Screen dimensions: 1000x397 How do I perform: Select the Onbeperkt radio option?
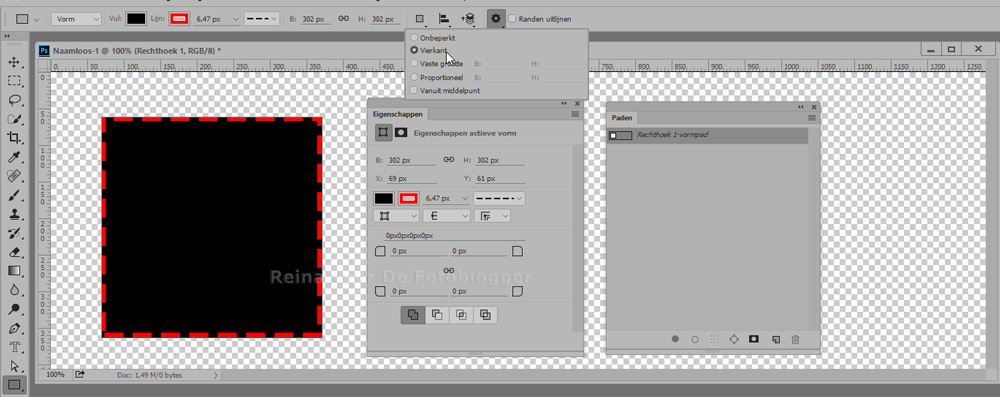[x=415, y=38]
